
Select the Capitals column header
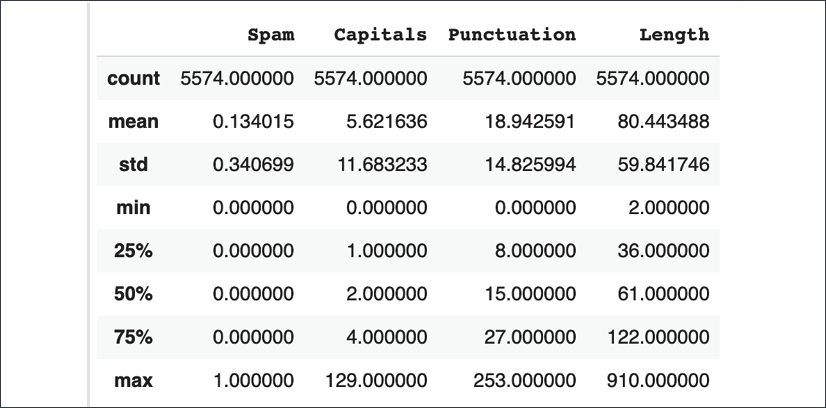click(x=380, y=35)
